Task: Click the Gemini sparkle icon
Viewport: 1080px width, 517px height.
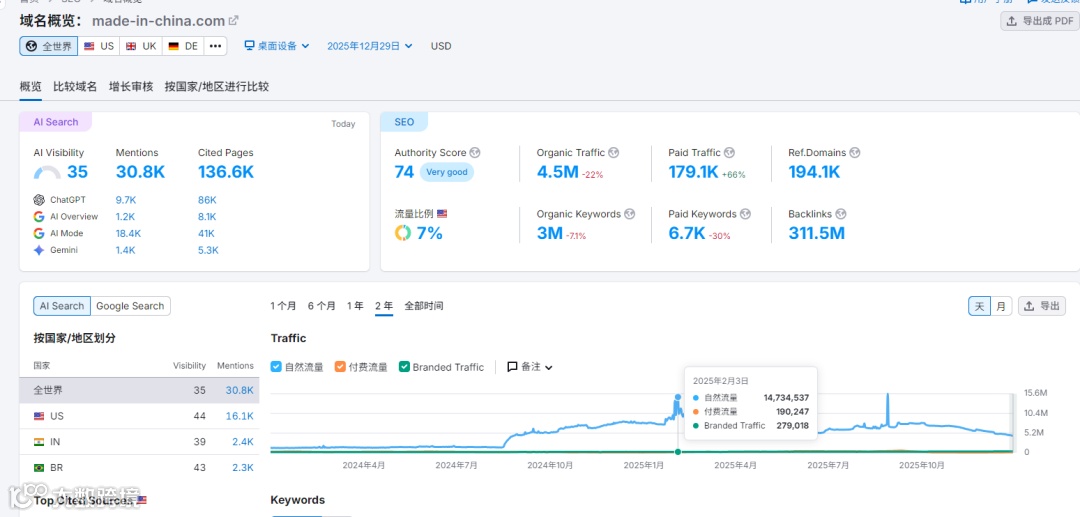Action: tap(39, 250)
